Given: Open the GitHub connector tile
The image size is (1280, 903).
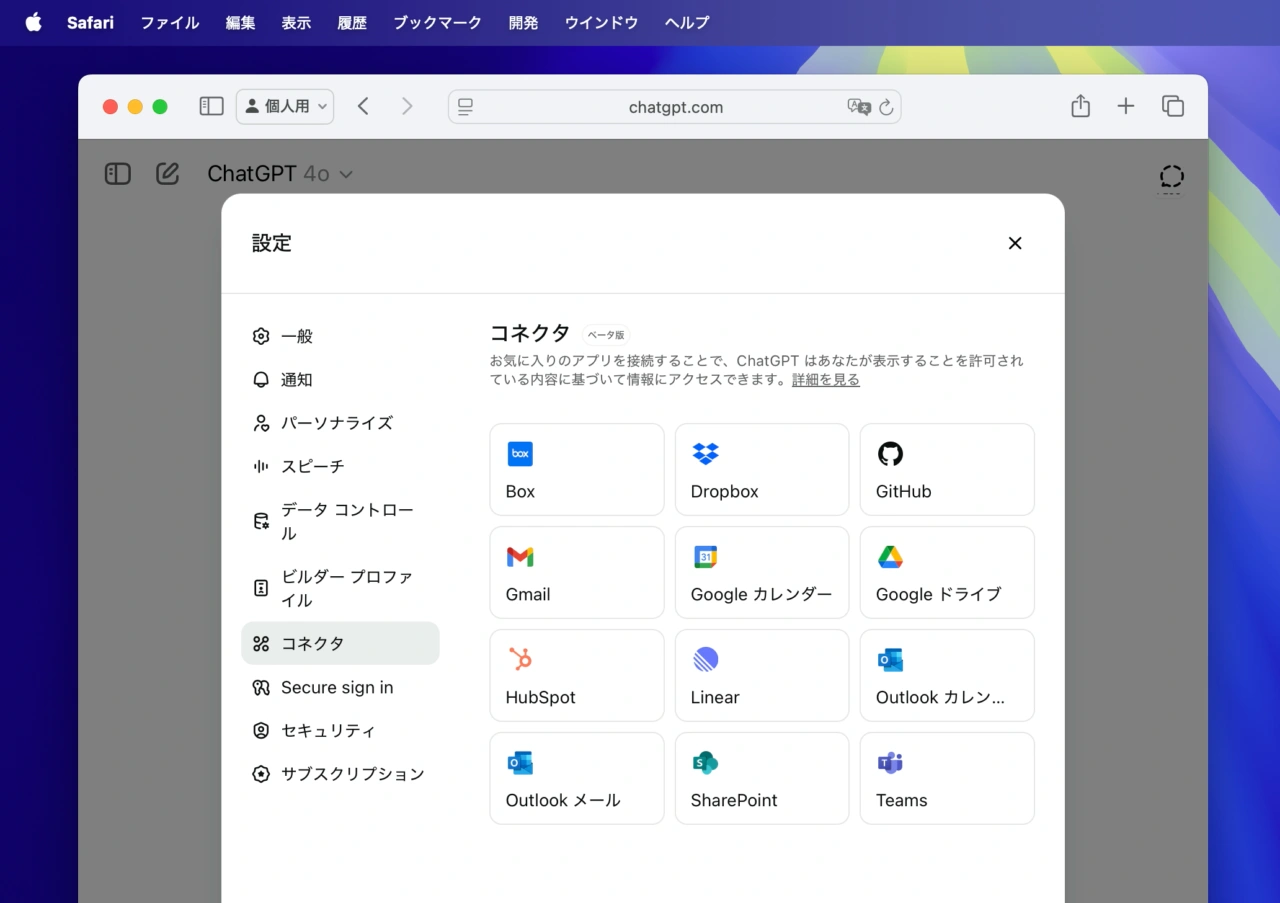Looking at the screenshot, I should [x=946, y=470].
